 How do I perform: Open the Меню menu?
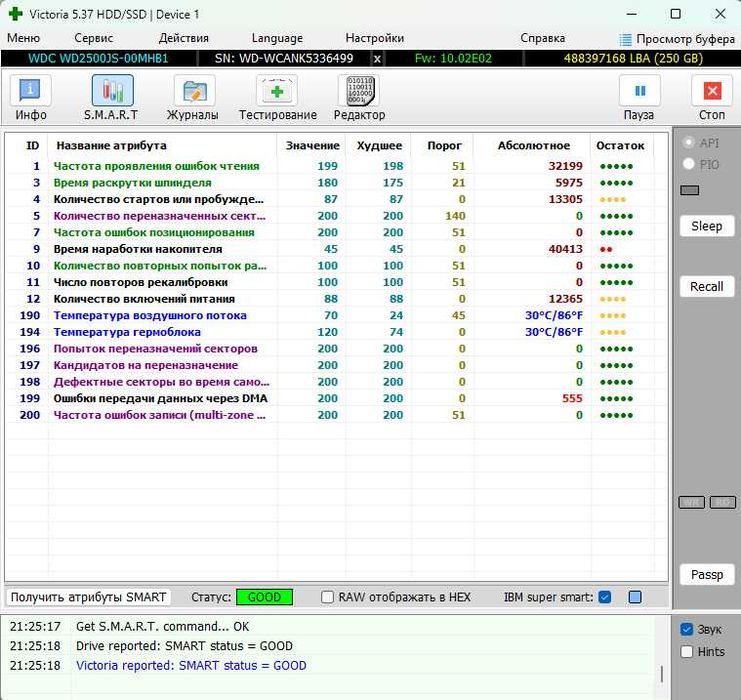click(23, 38)
